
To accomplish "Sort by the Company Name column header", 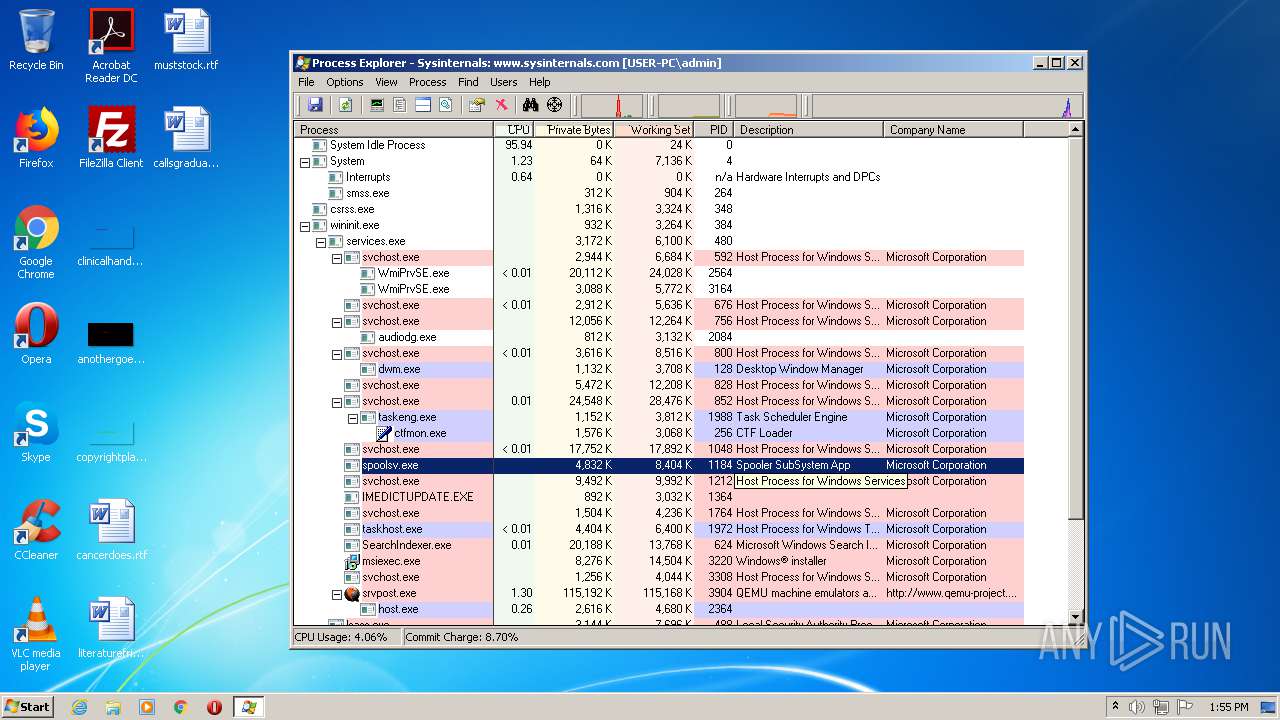I will 953,129.
